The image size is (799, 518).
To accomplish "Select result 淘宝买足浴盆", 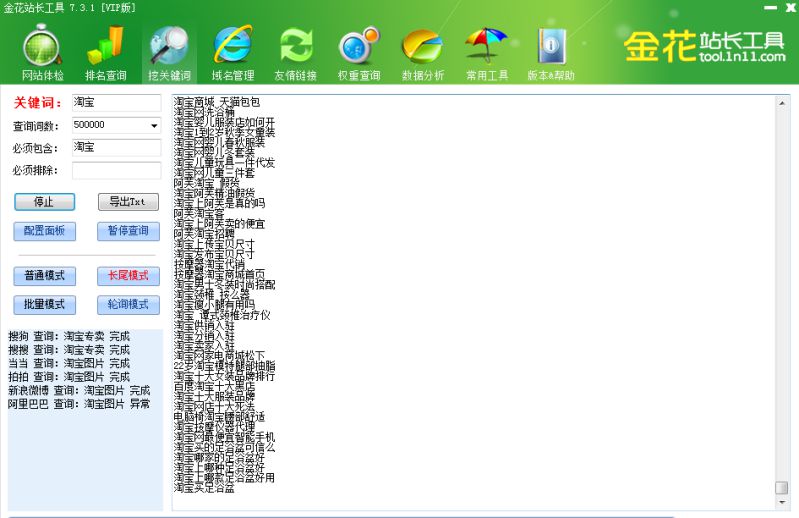I will (x=204, y=488).
